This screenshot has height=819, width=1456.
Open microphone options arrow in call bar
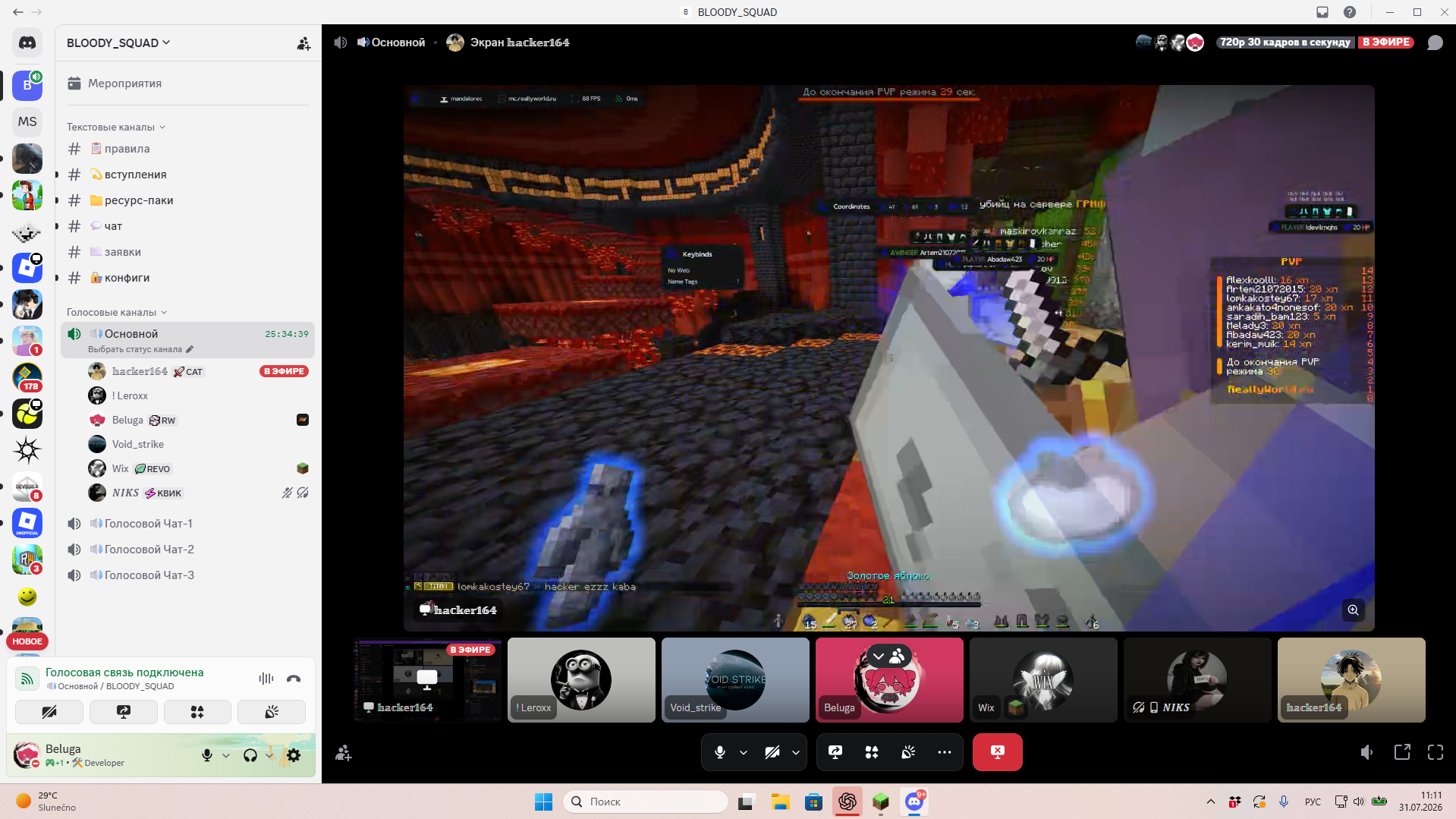pyautogui.click(x=744, y=752)
